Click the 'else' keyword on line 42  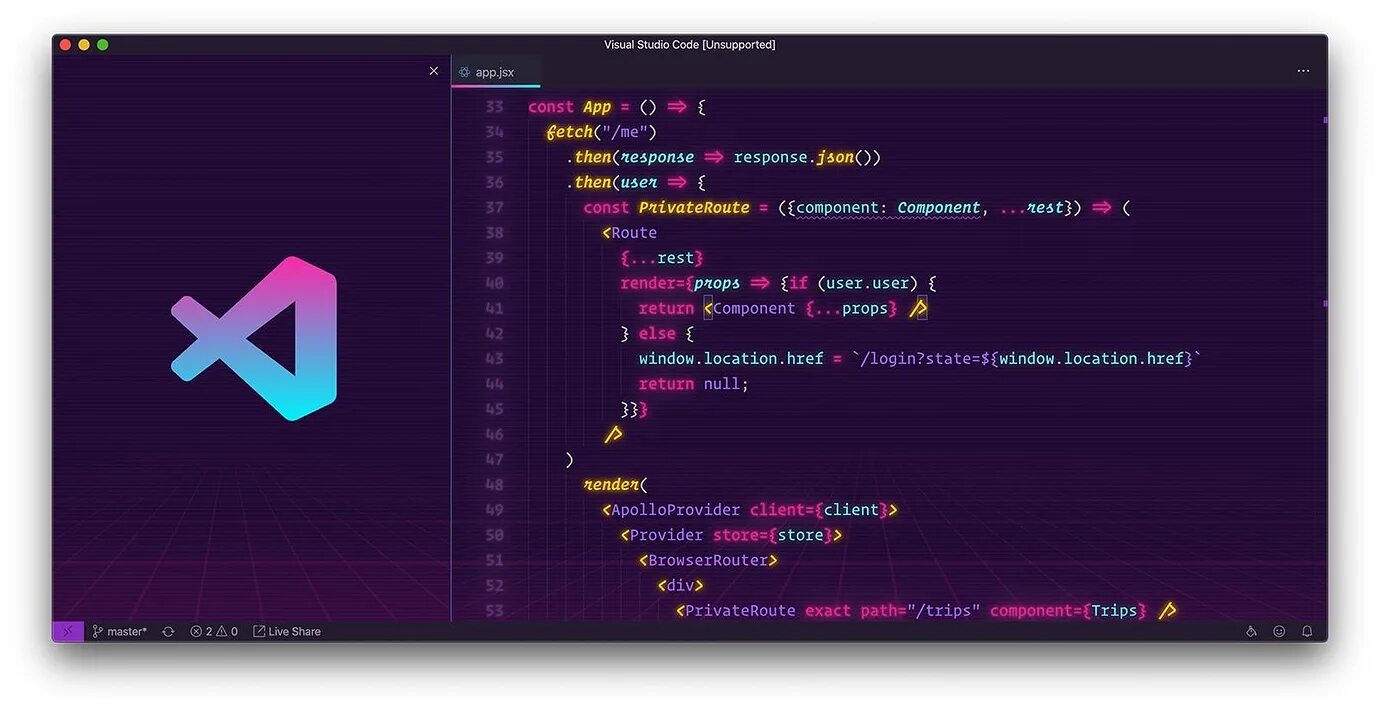tap(657, 333)
